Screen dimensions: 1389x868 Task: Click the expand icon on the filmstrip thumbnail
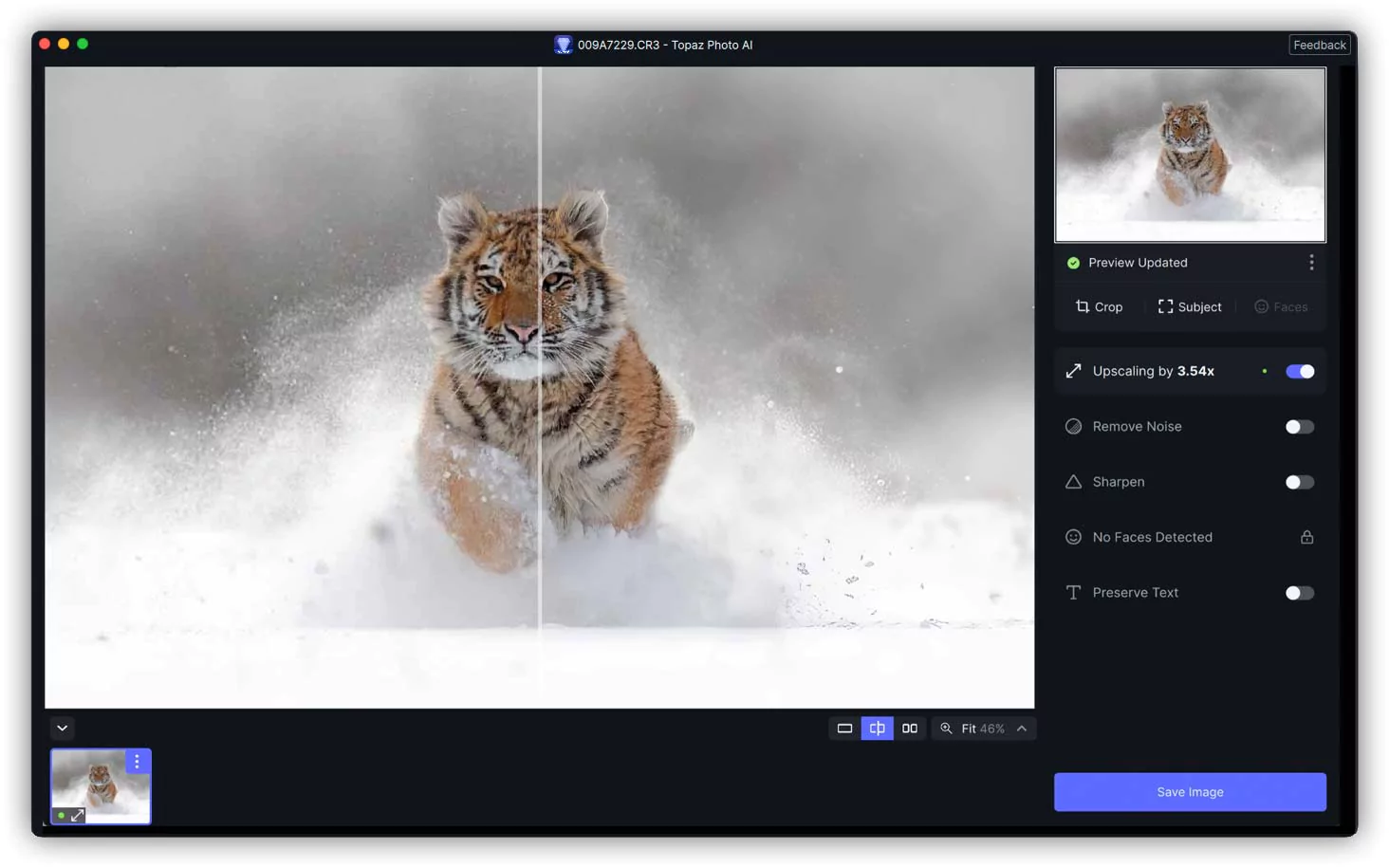click(78, 815)
